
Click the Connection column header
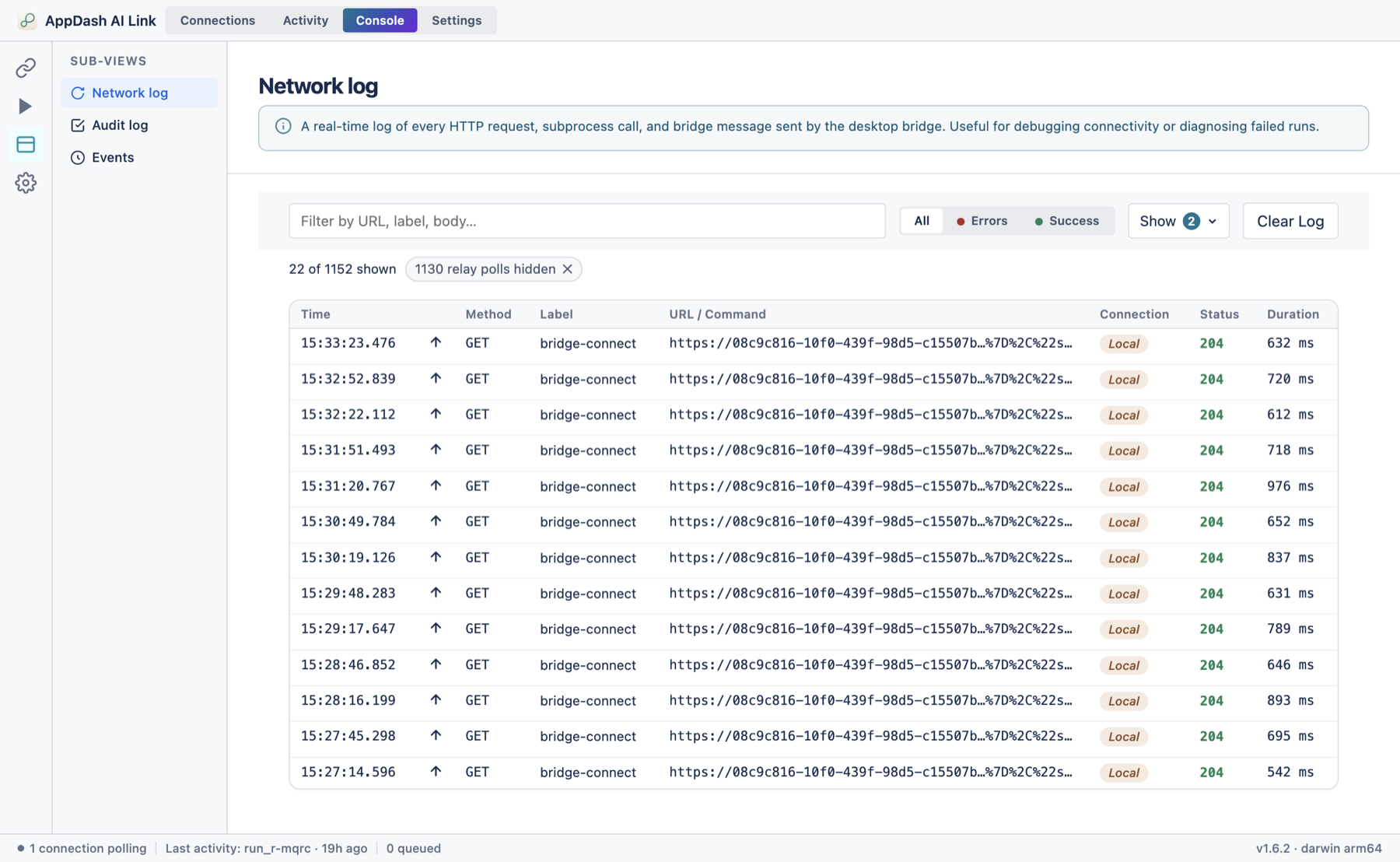pos(1134,314)
